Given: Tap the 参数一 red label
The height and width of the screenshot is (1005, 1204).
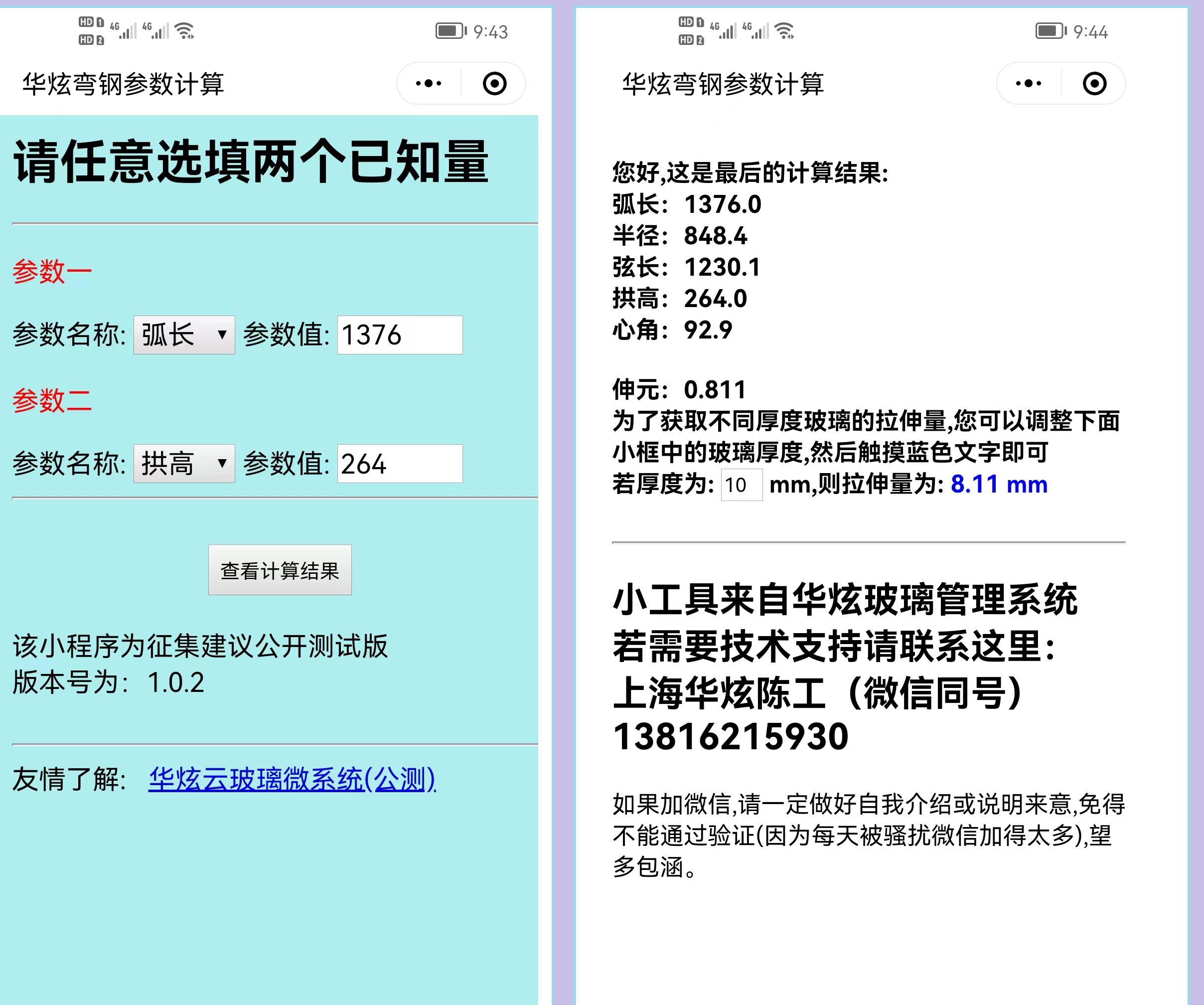Looking at the screenshot, I should (52, 271).
